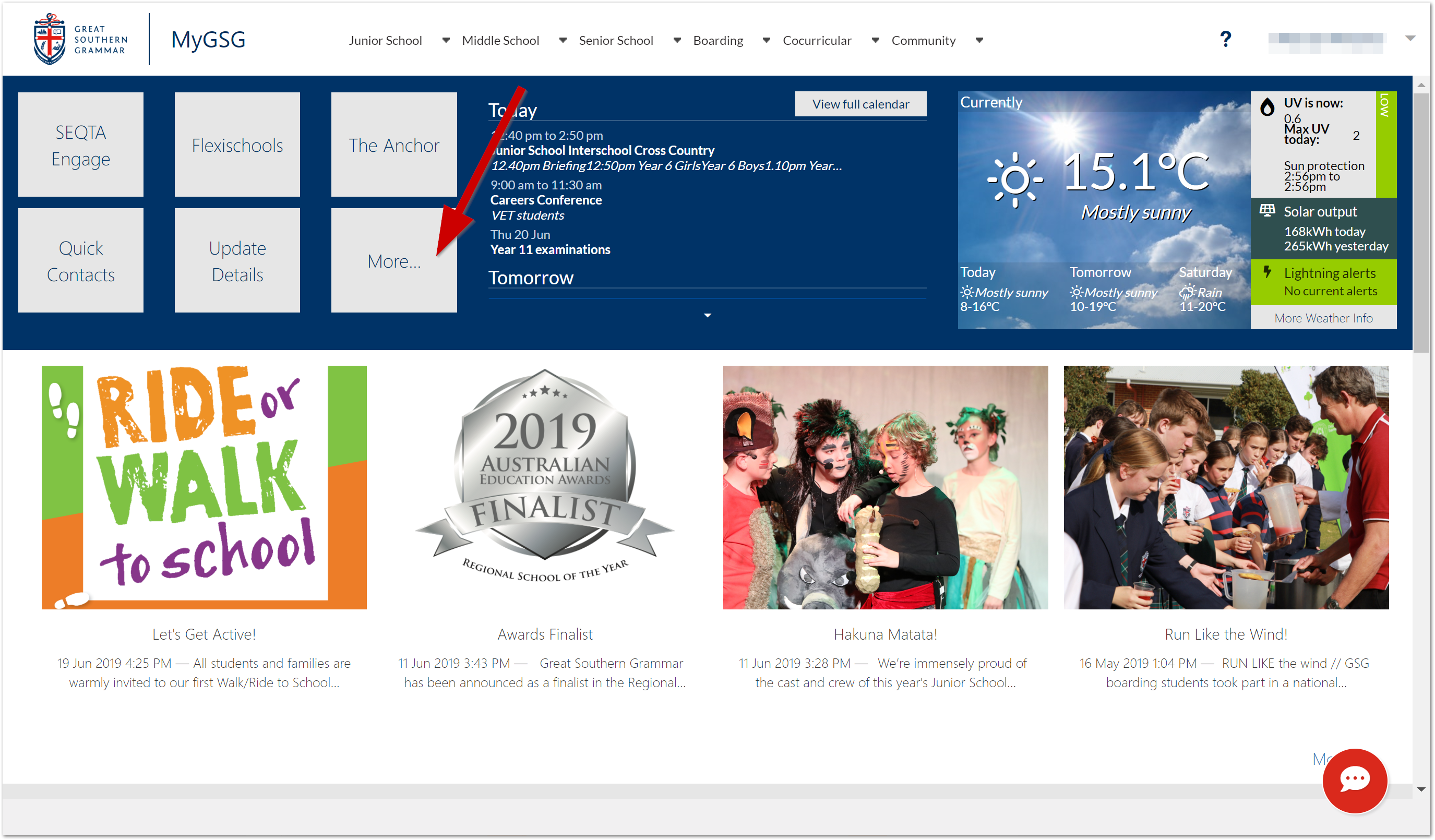This screenshot has height=840, width=1435.
Task: Expand calendar events with down arrow
Action: [707, 315]
